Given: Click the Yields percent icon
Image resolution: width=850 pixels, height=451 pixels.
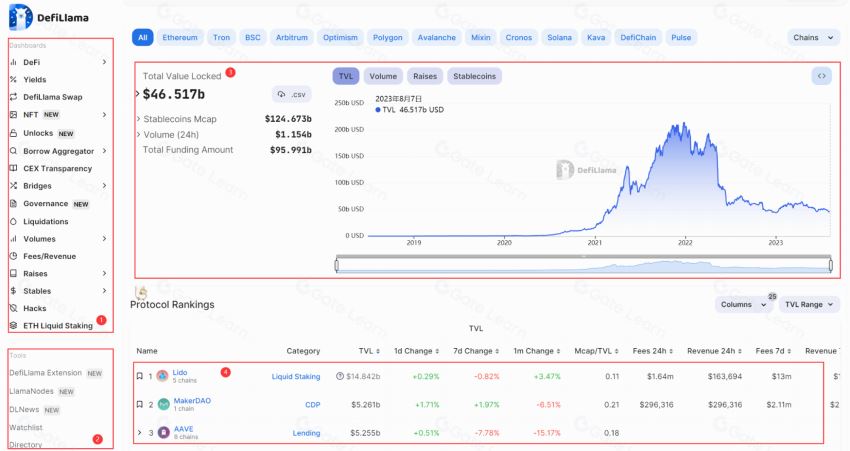Looking at the screenshot, I should click(13, 80).
